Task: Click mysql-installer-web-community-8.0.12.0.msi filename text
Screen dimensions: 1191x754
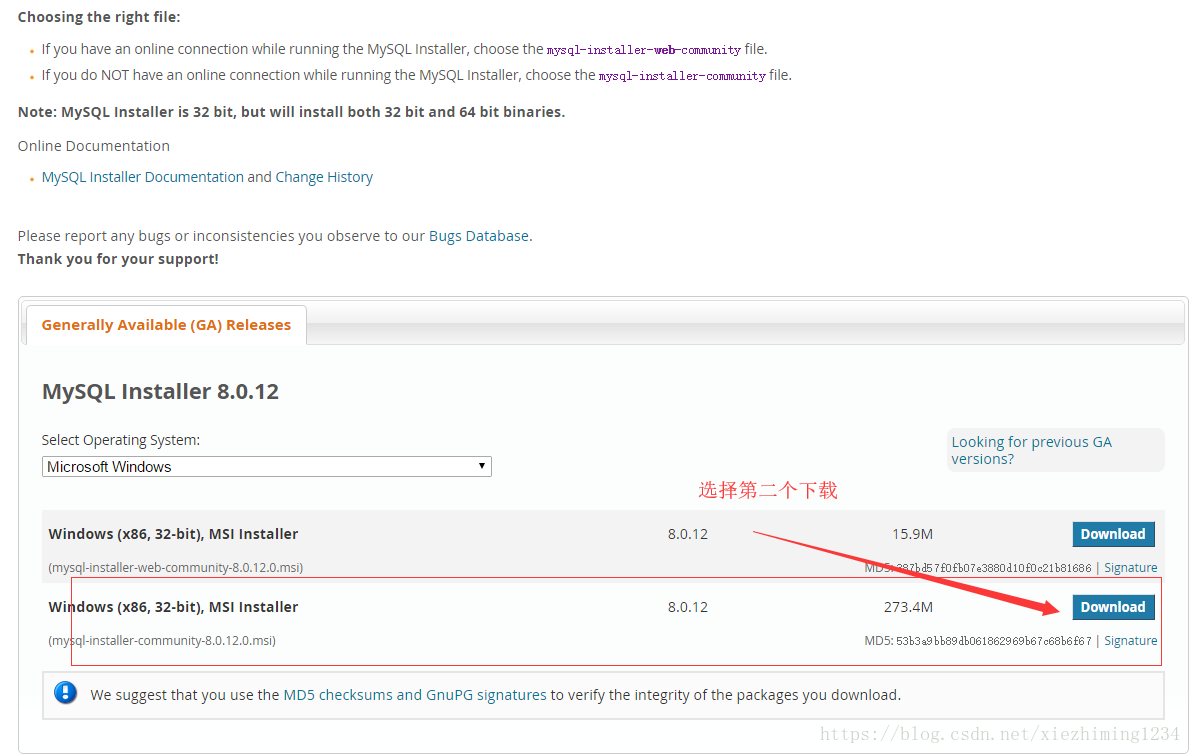Action: pos(176,568)
